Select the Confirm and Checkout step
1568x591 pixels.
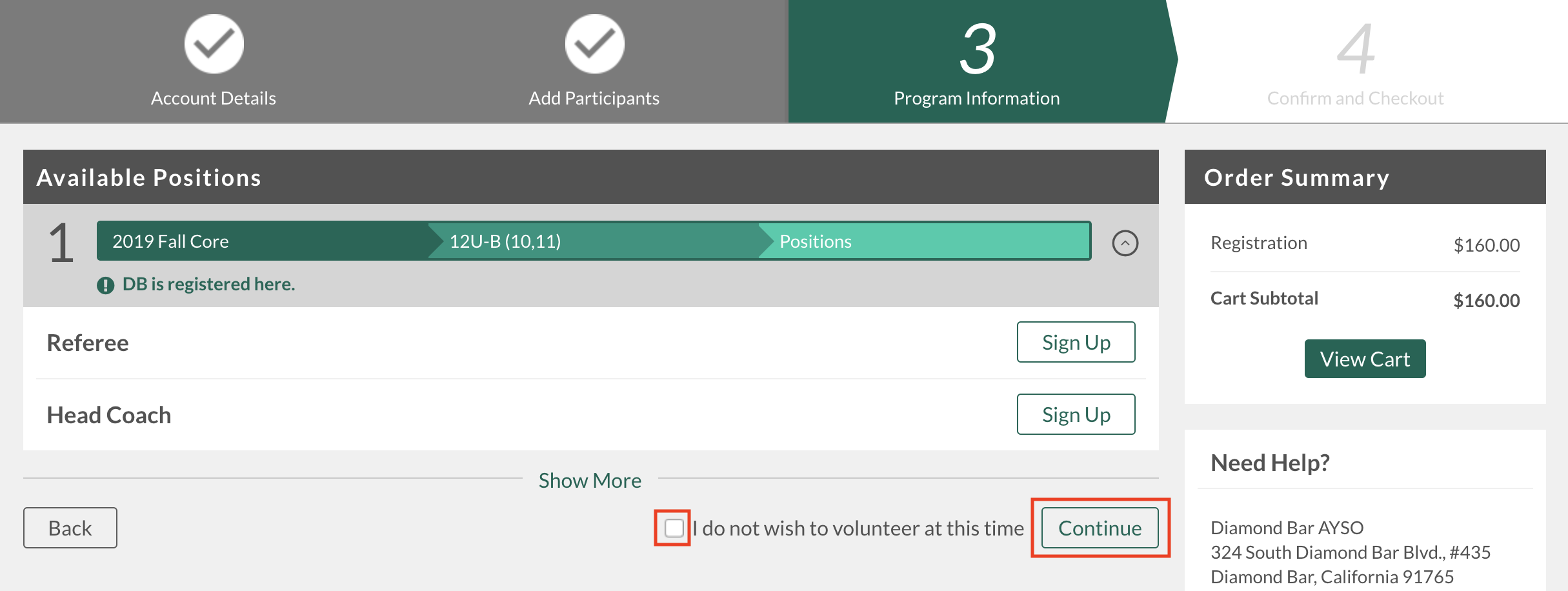pyautogui.click(x=1355, y=61)
